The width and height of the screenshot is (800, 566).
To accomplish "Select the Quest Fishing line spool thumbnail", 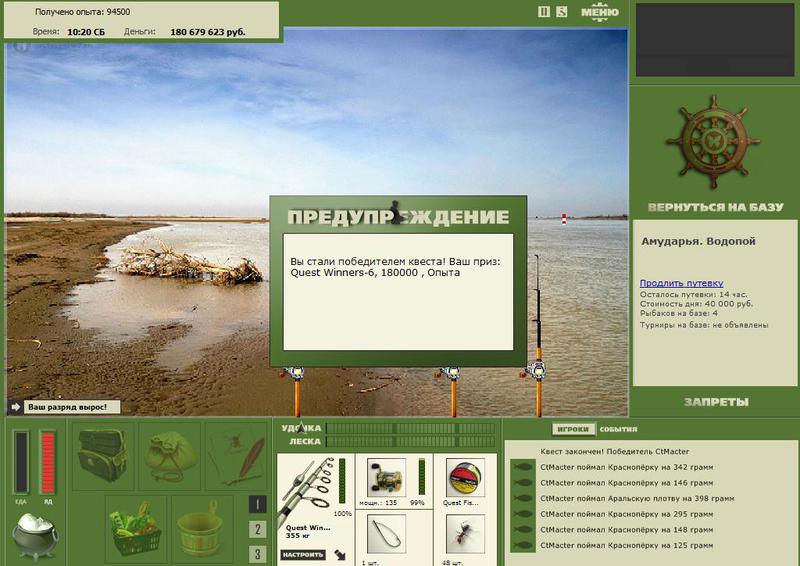I will point(465,477).
